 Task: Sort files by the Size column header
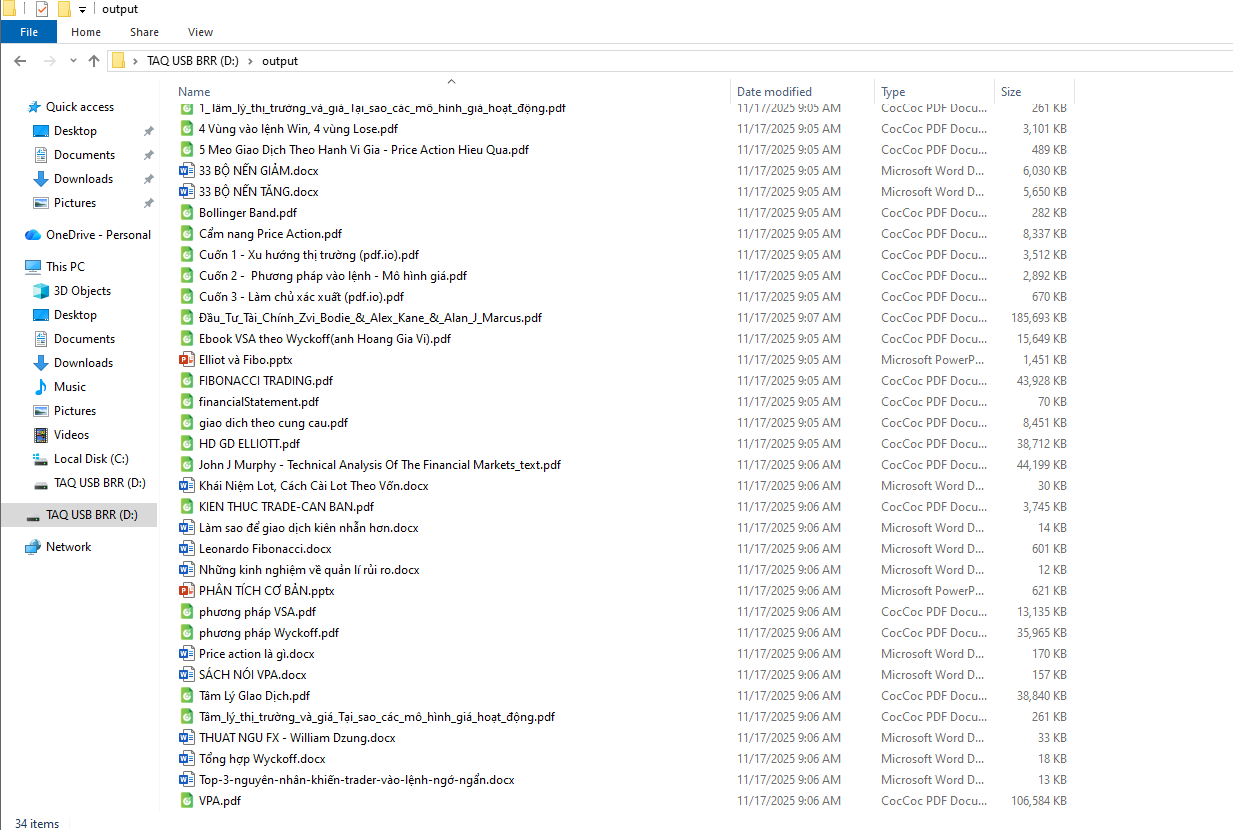(1011, 92)
